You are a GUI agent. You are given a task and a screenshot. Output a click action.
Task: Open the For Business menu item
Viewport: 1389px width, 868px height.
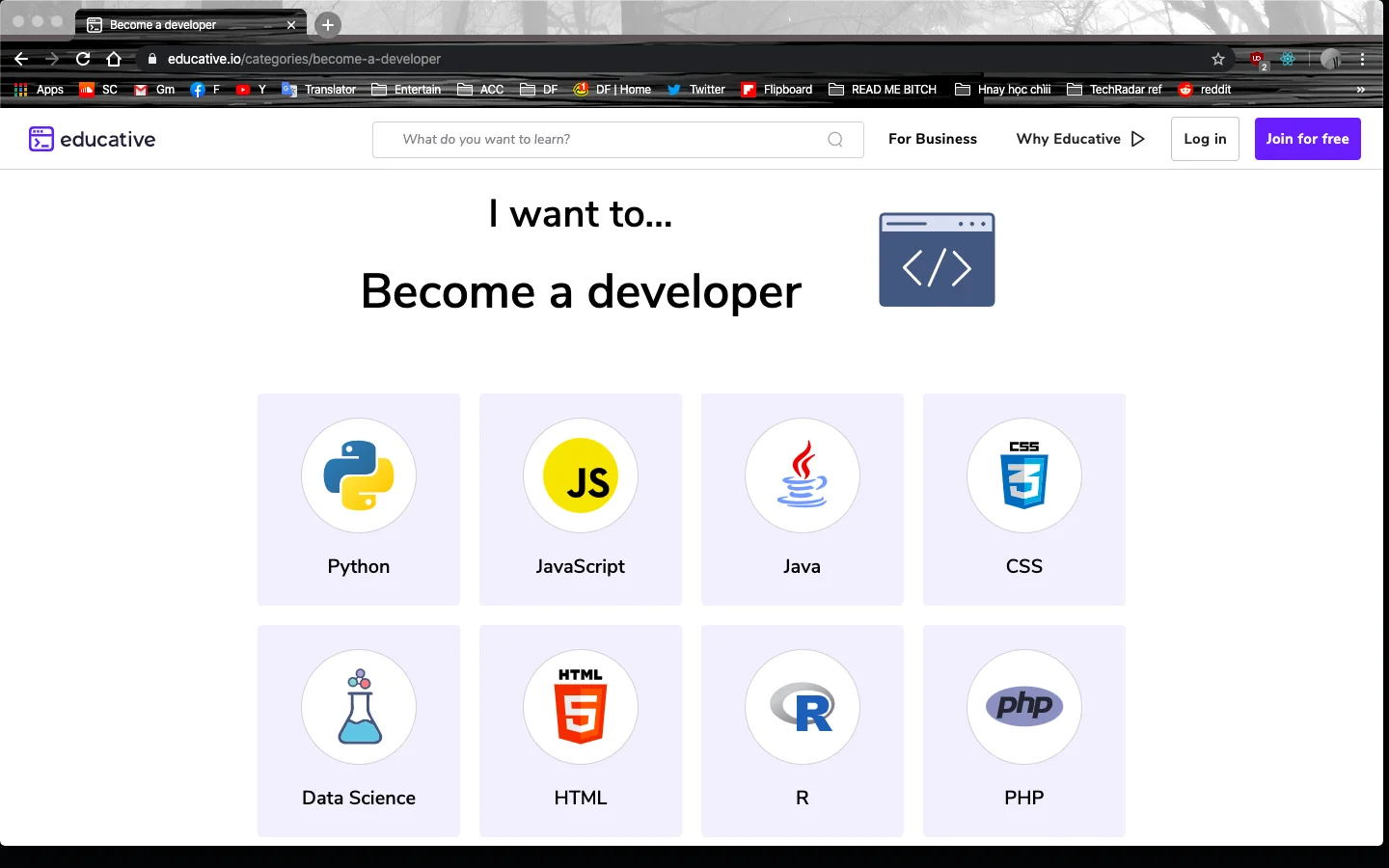pyautogui.click(x=933, y=139)
